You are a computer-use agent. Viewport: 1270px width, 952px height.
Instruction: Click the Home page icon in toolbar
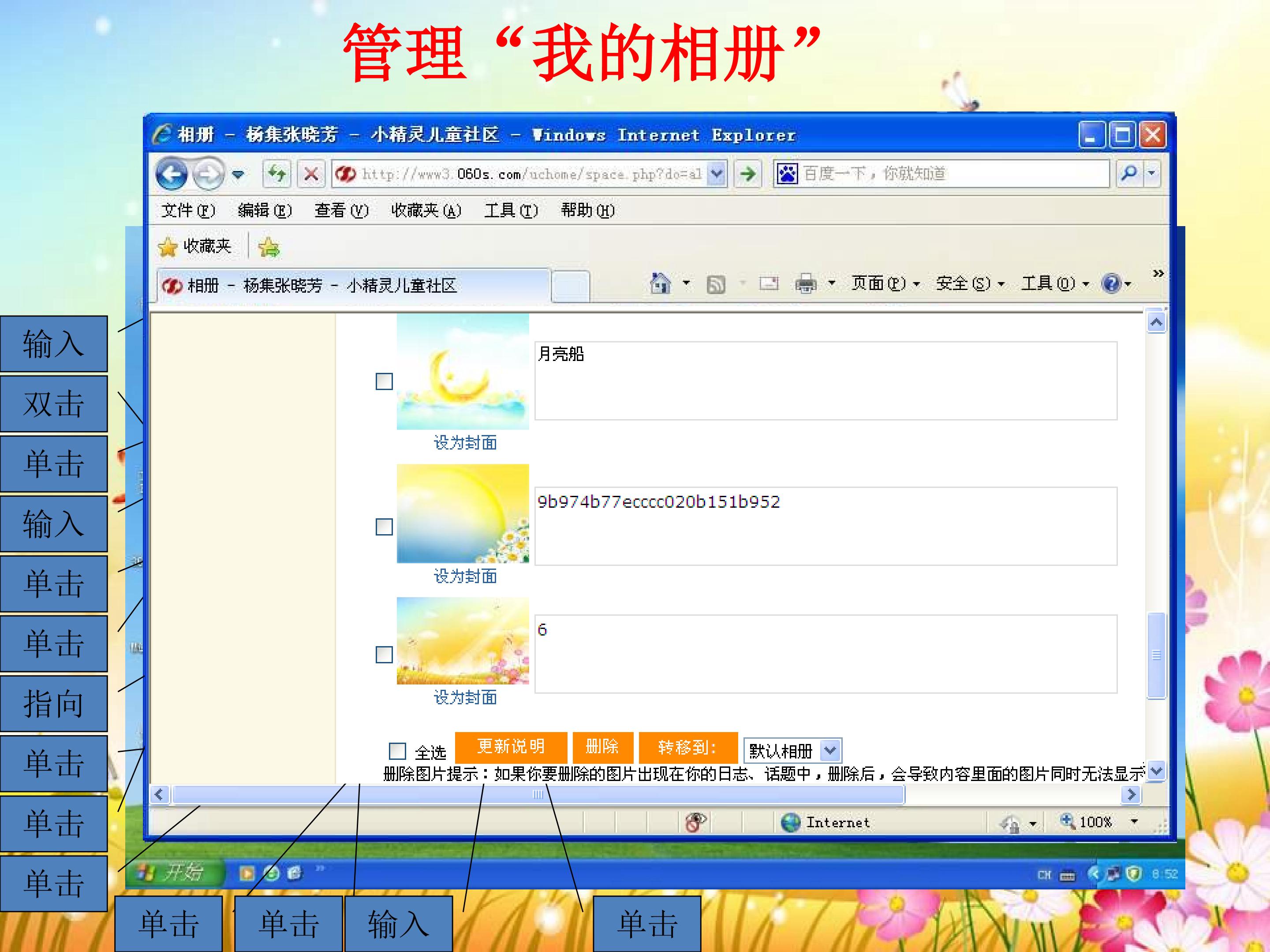(x=660, y=283)
